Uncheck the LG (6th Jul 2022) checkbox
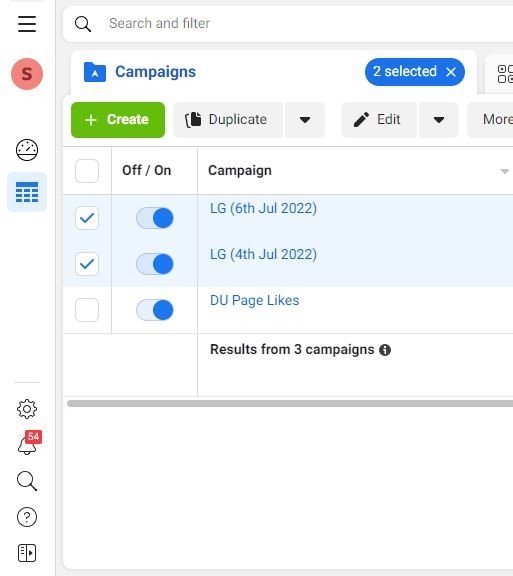The height and width of the screenshot is (576, 513). pyautogui.click(x=87, y=218)
